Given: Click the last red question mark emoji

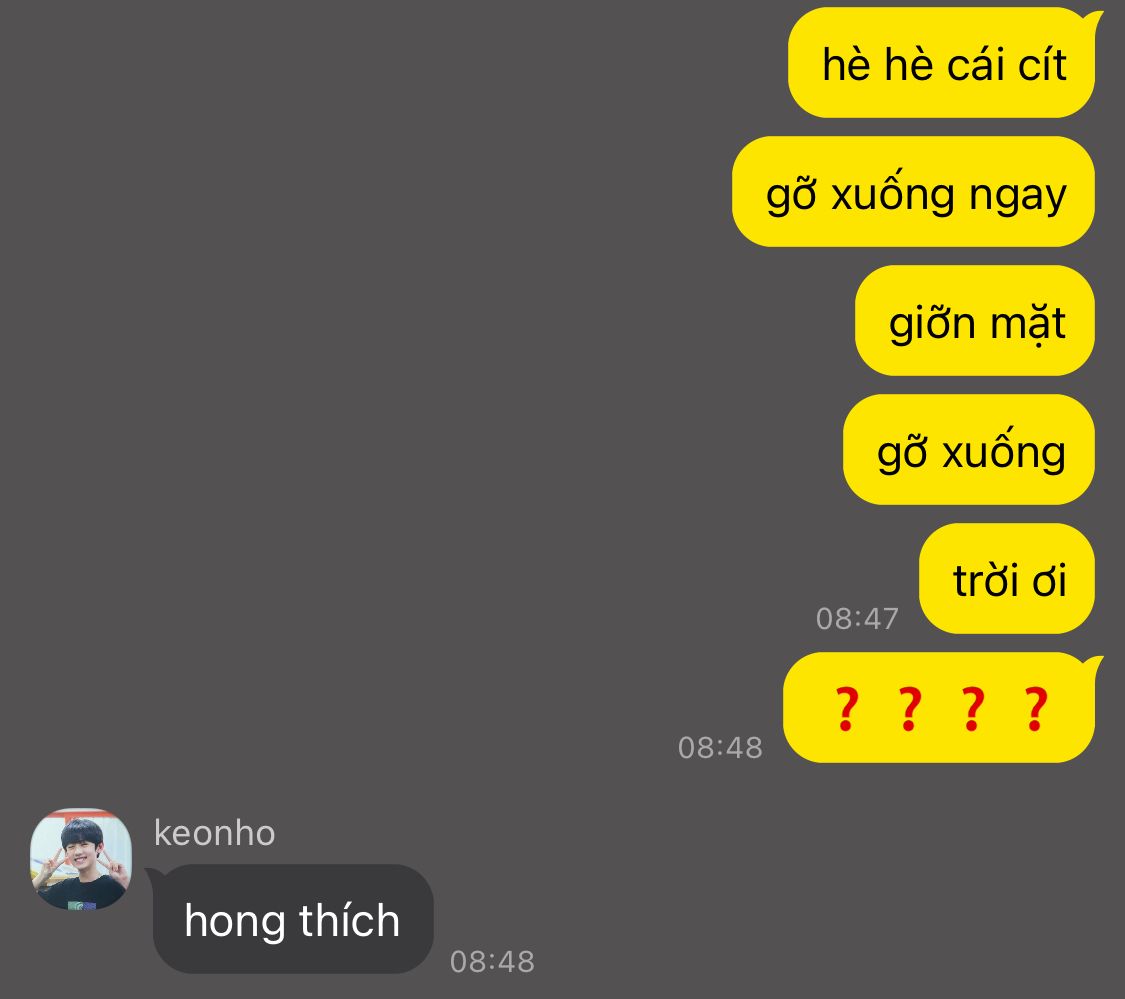Looking at the screenshot, I should click(1036, 709).
